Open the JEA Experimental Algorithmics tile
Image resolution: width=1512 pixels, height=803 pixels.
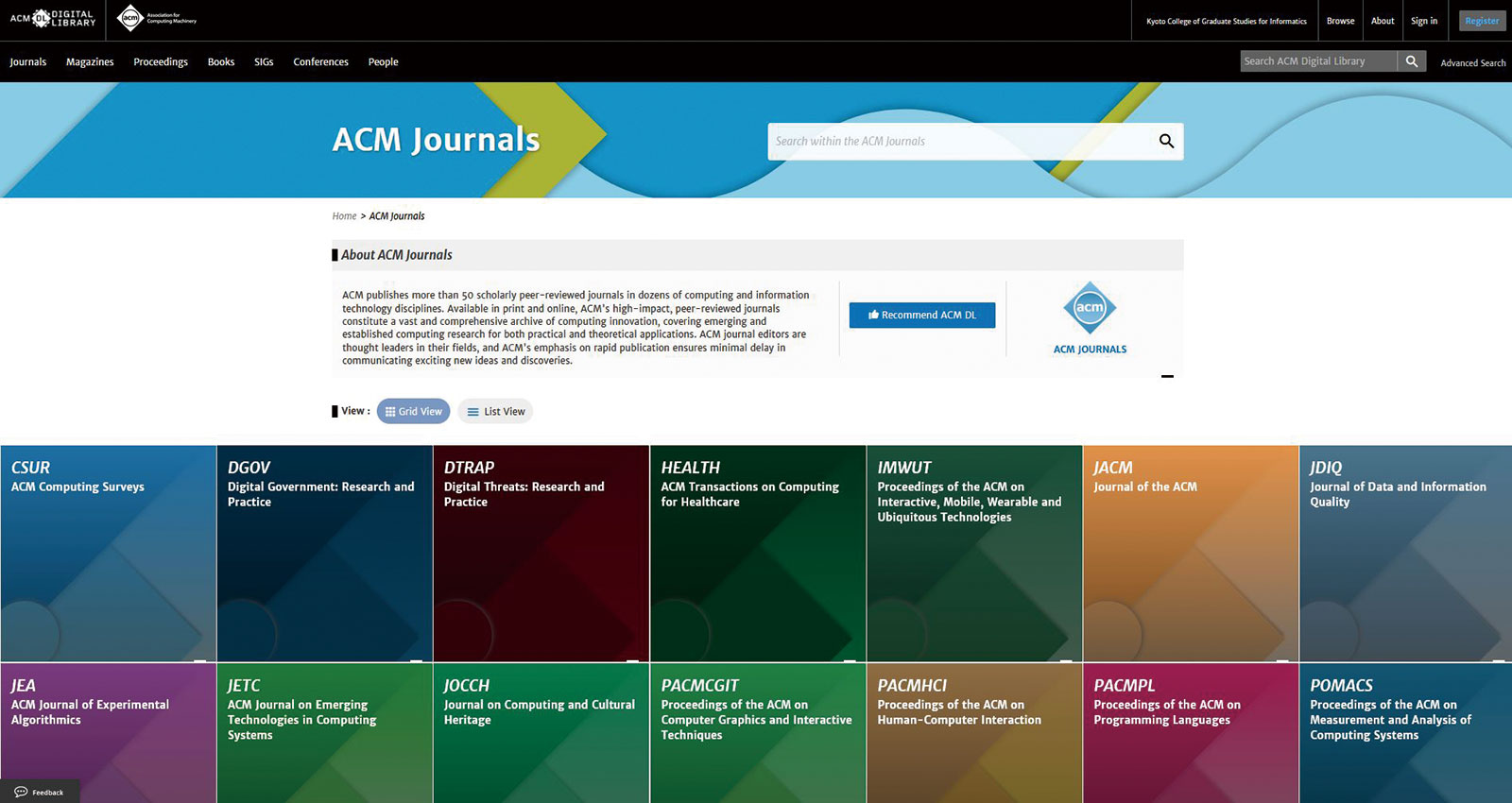click(109, 733)
